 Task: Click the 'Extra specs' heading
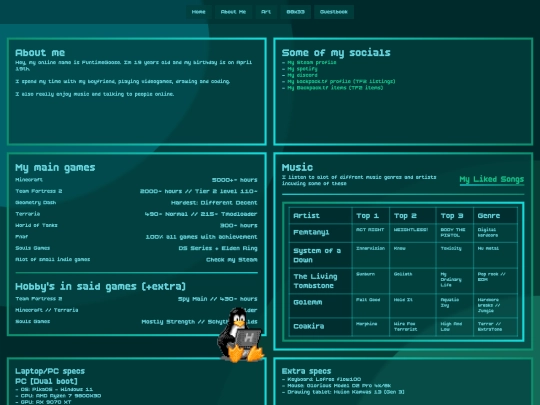click(307, 371)
